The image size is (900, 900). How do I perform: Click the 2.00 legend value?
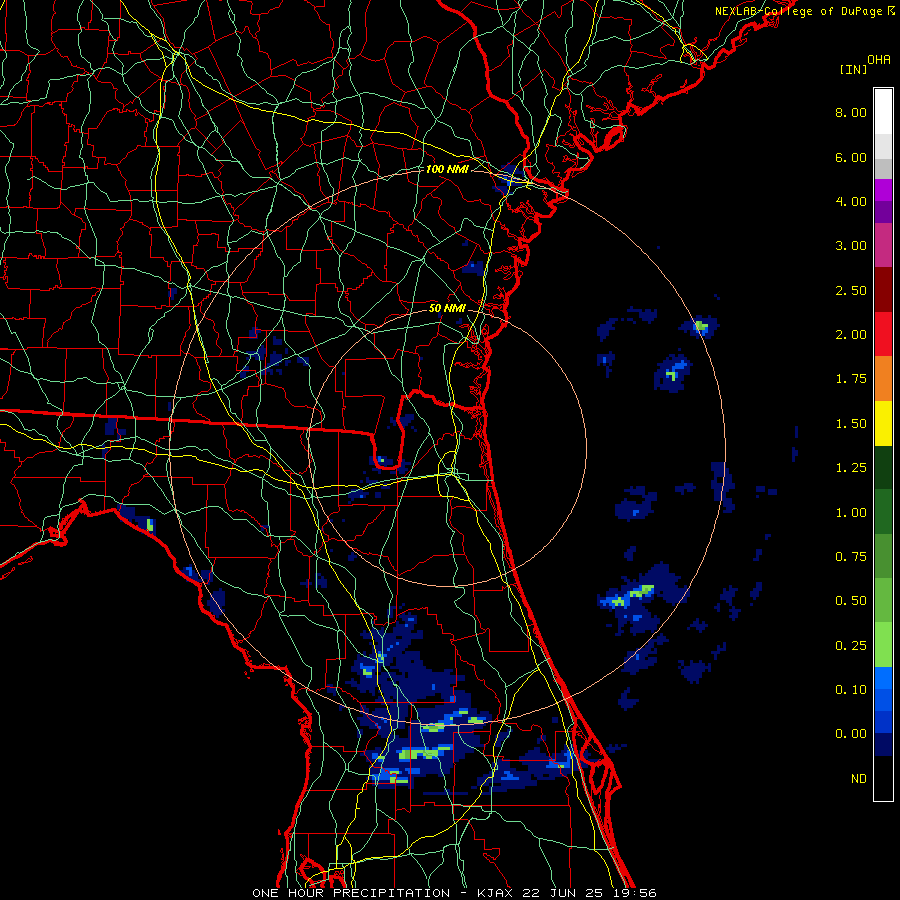(851, 335)
